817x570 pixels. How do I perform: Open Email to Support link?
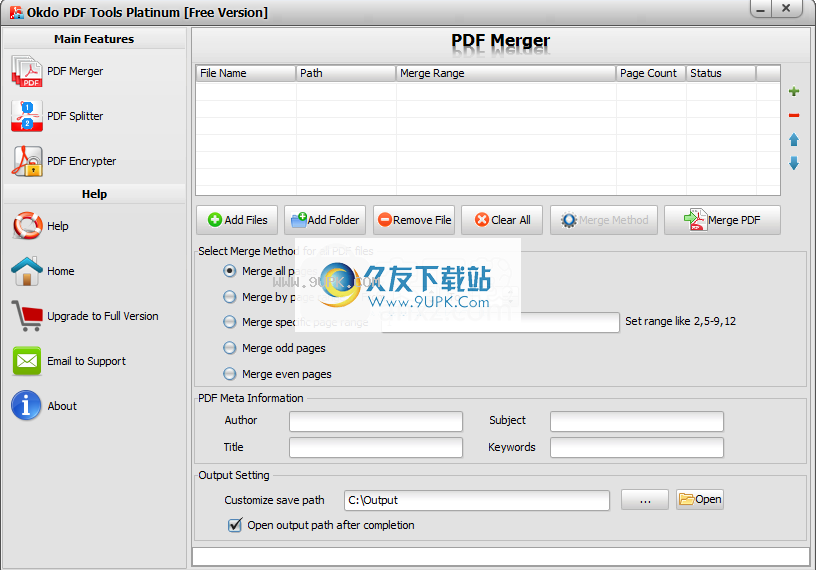pos(86,361)
